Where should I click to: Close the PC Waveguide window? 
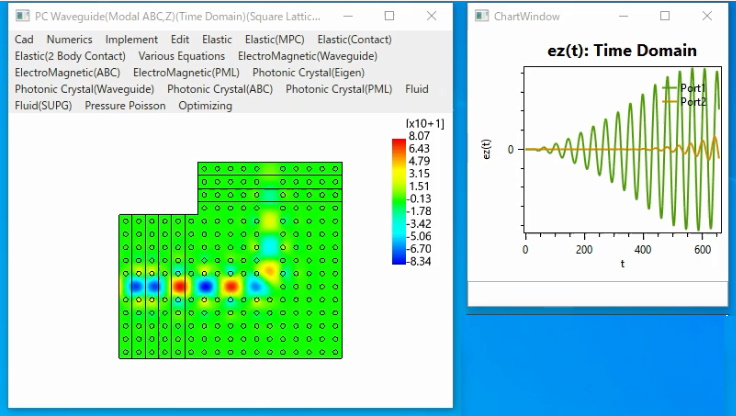click(x=431, y=16)
